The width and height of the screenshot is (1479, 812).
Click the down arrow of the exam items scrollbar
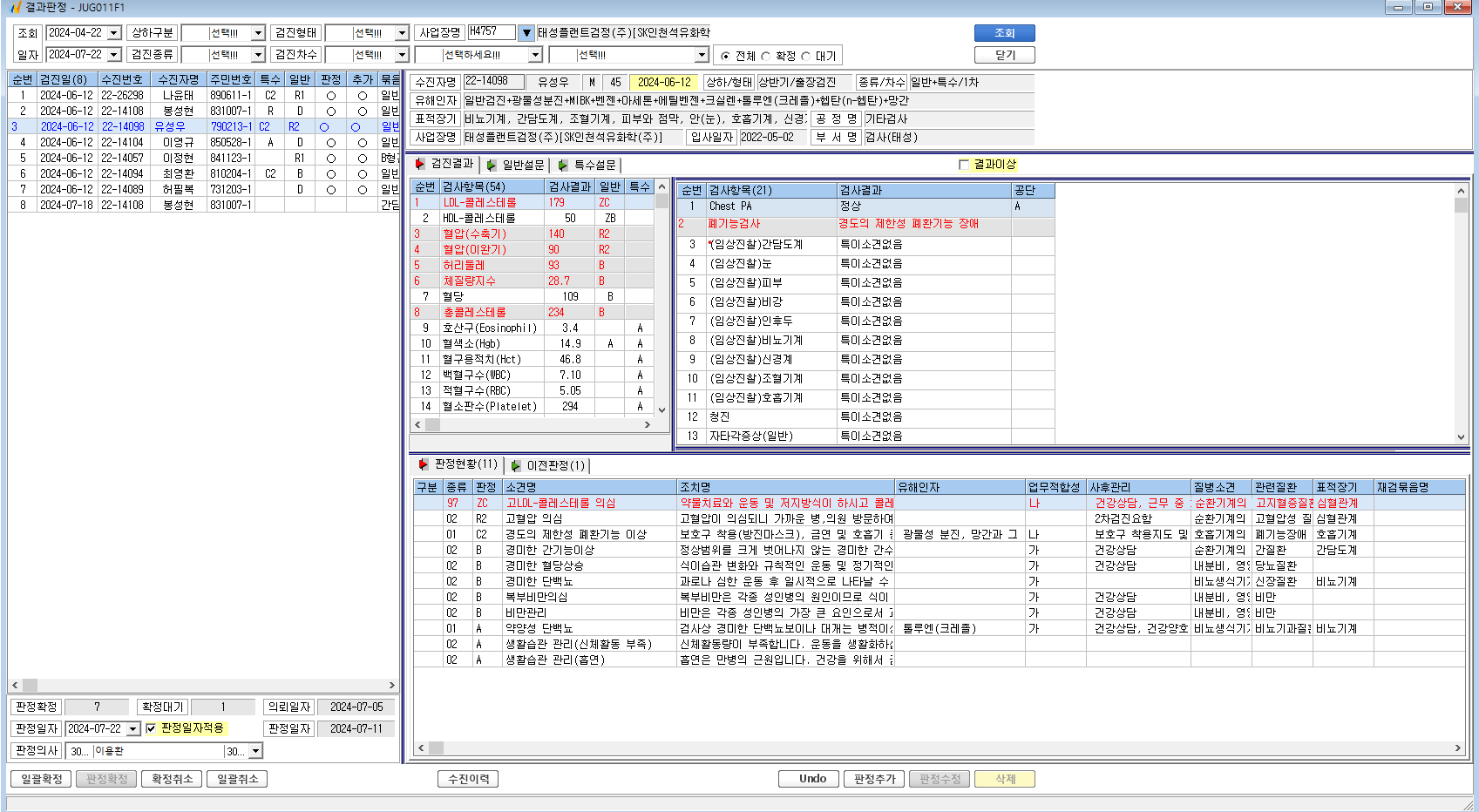(x=661, y=409)
